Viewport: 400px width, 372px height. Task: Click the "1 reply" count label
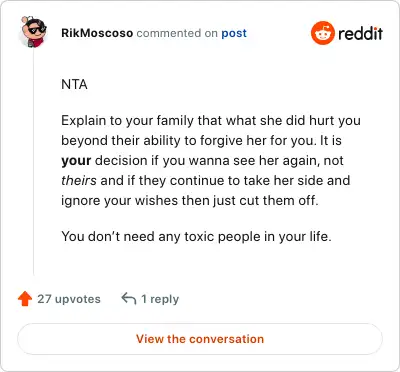coord(160,299)
